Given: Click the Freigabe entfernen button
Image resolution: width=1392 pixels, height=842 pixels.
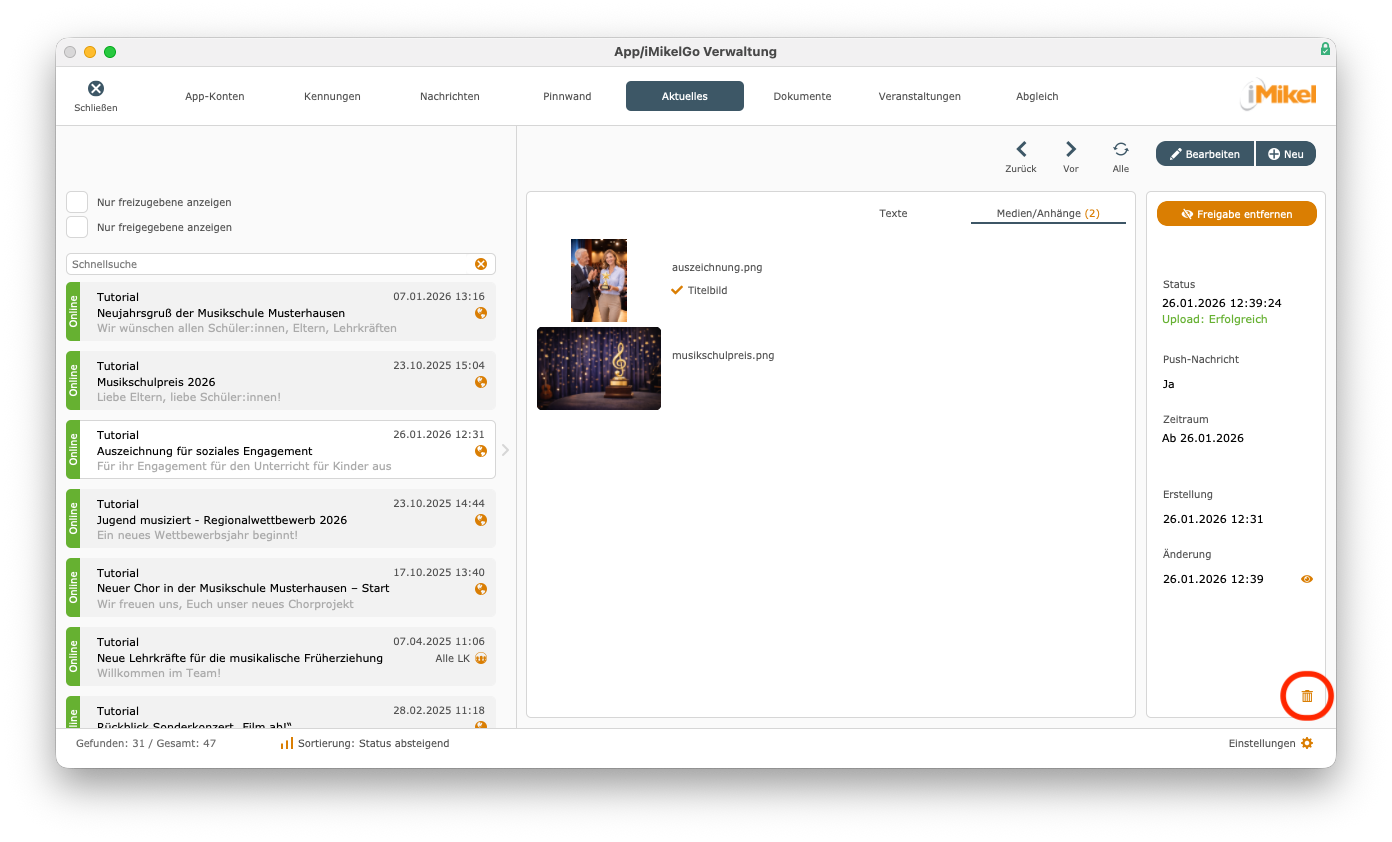Looking at the screenshot, I should (1236, 213).
